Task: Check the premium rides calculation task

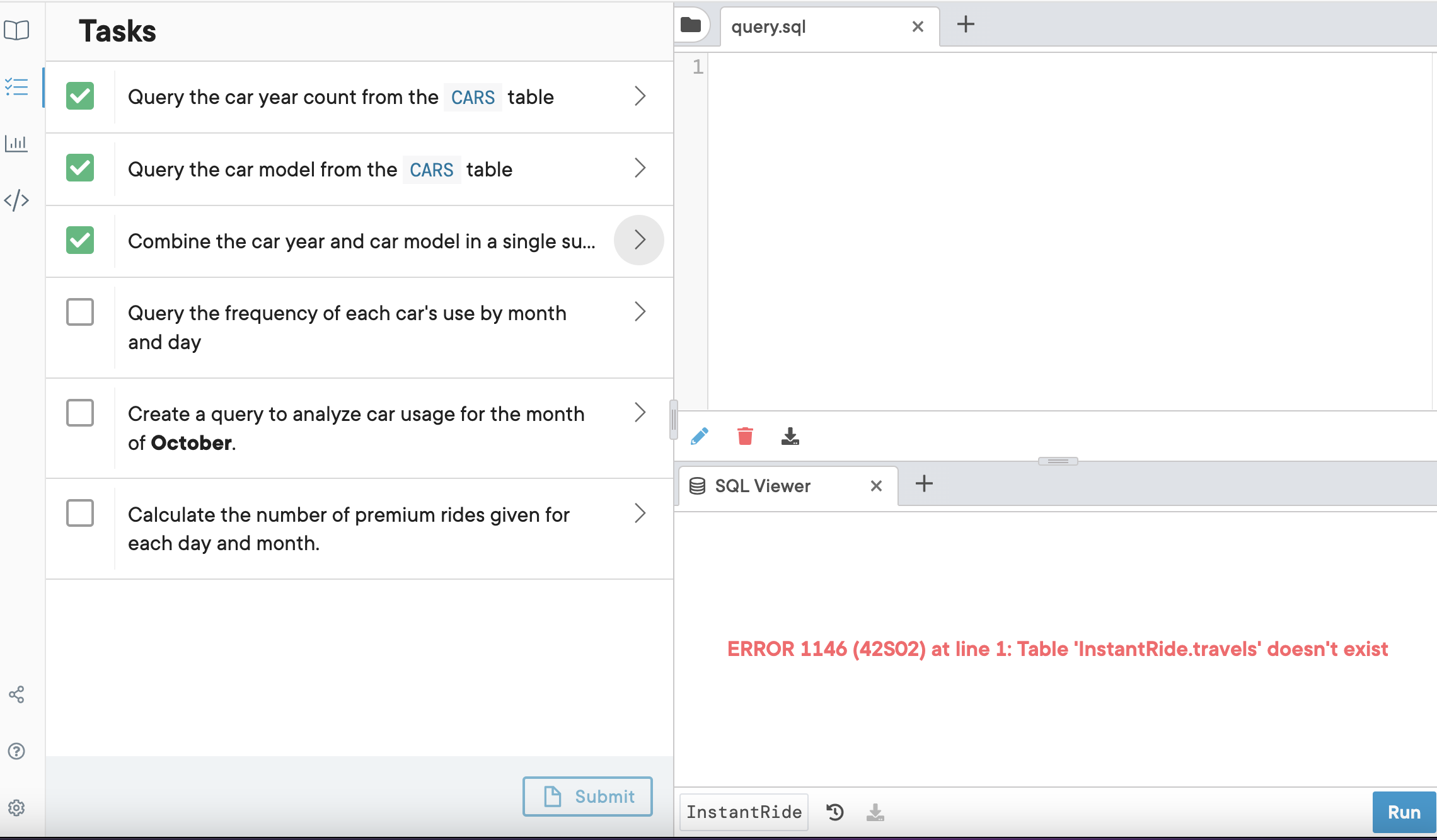Action: pos(80,514)
